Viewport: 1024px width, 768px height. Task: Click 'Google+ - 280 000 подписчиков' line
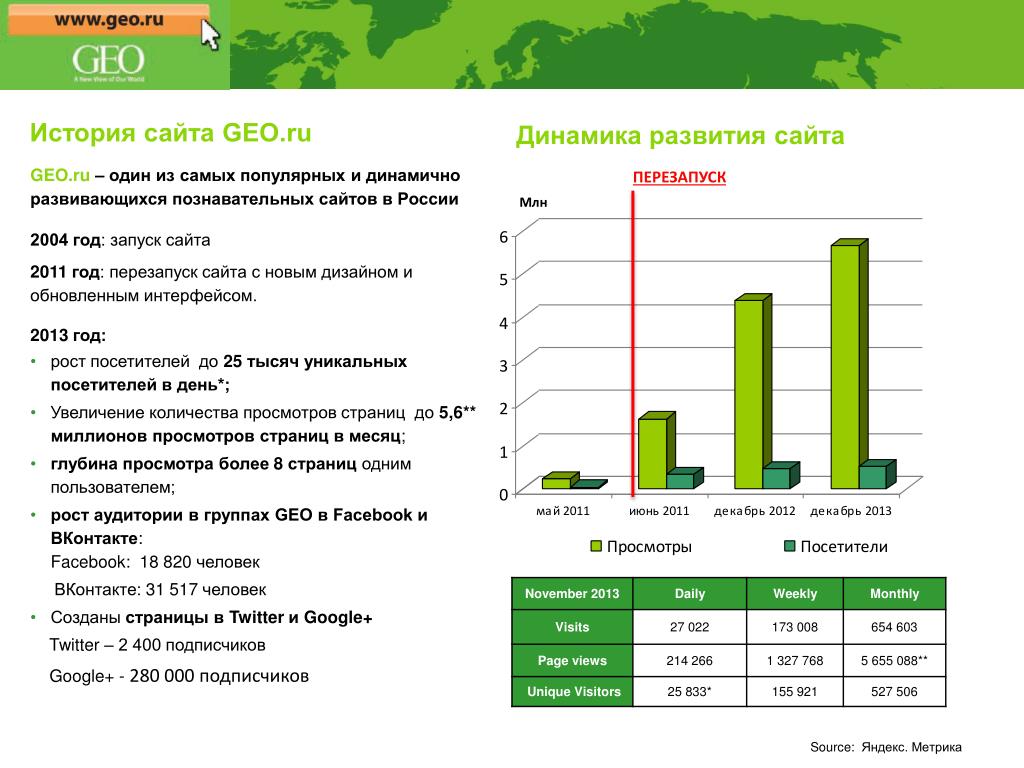pos(179,676)
